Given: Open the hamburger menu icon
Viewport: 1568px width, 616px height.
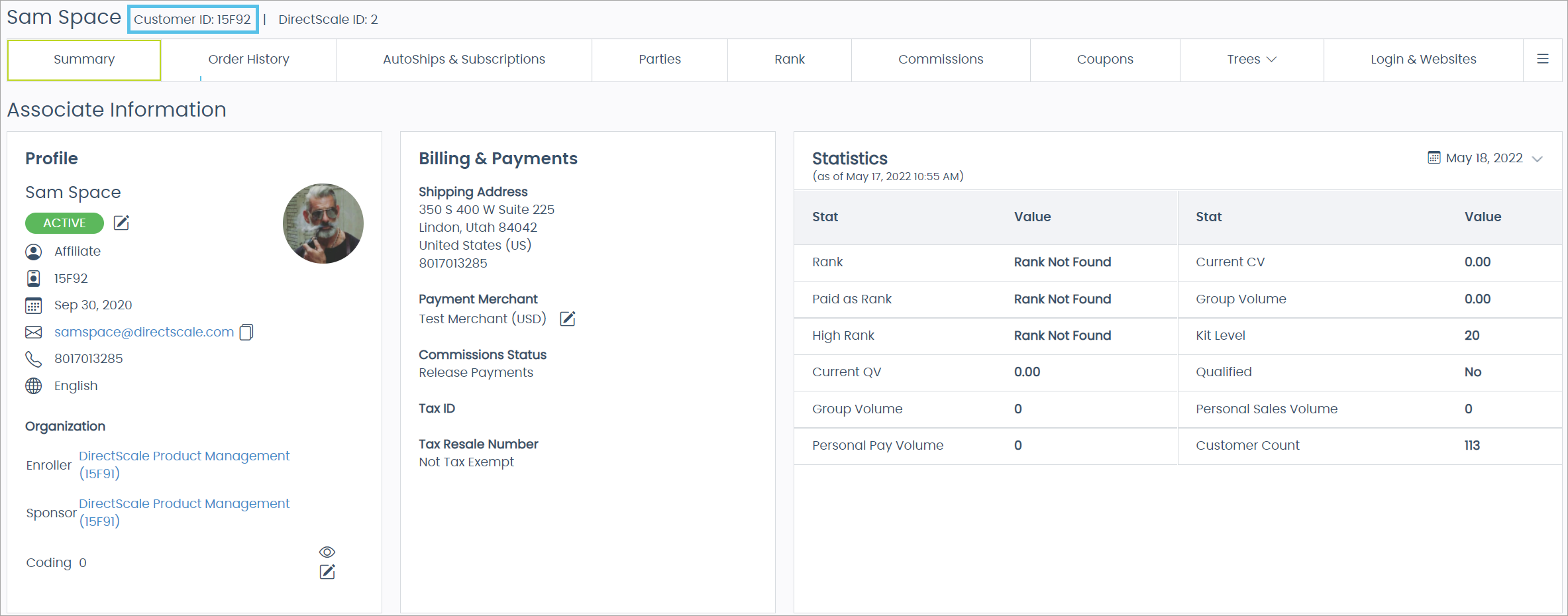Looking at the screenshot, I should tap(1543, 60).
